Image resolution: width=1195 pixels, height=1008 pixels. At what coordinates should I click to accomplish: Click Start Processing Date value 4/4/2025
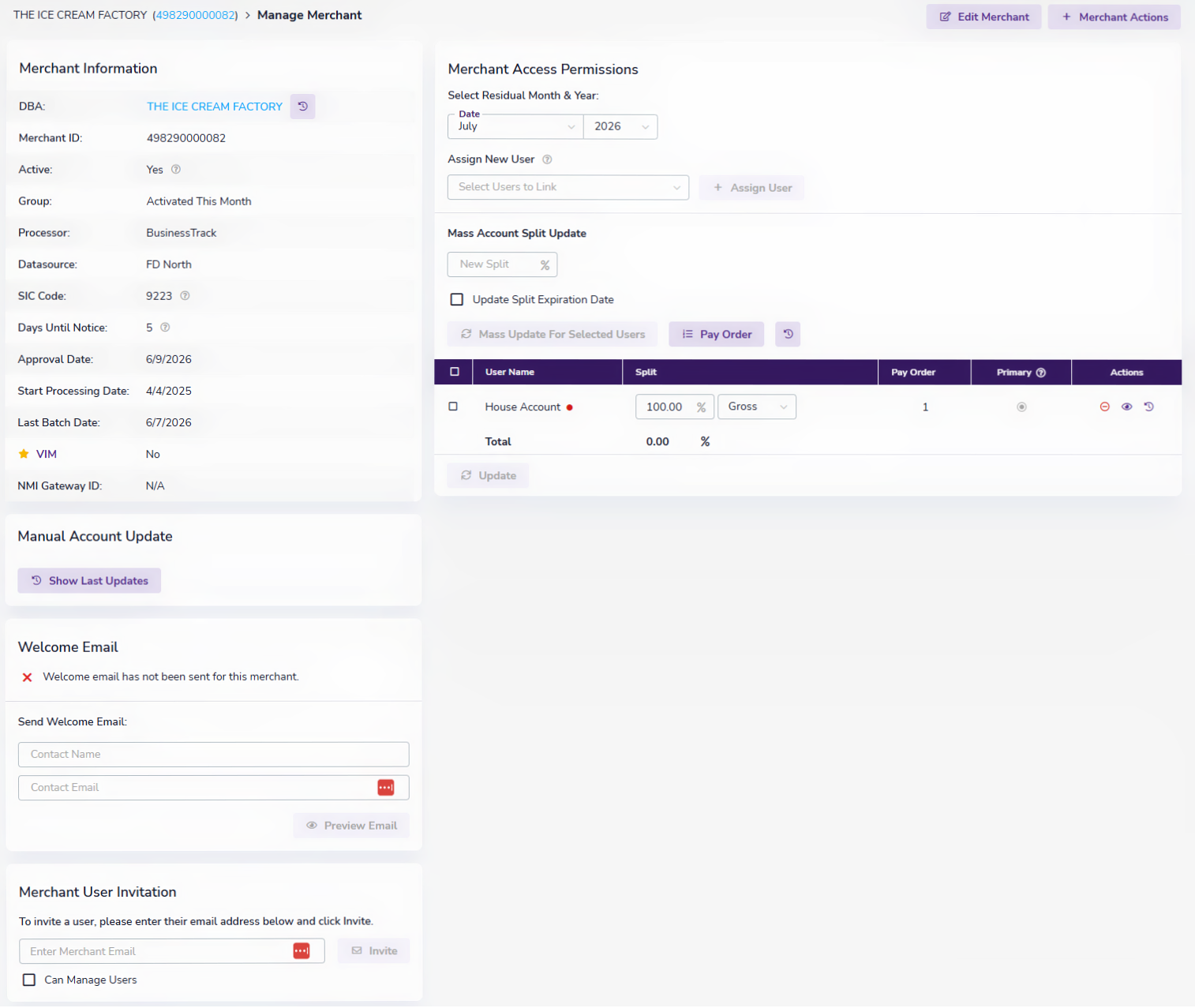click(169, 391)
